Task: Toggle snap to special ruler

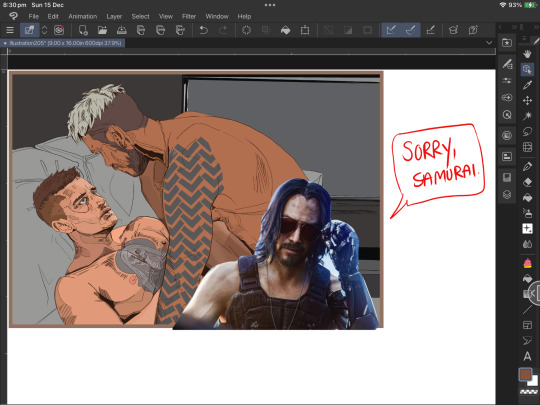Action: coord(411,30)
